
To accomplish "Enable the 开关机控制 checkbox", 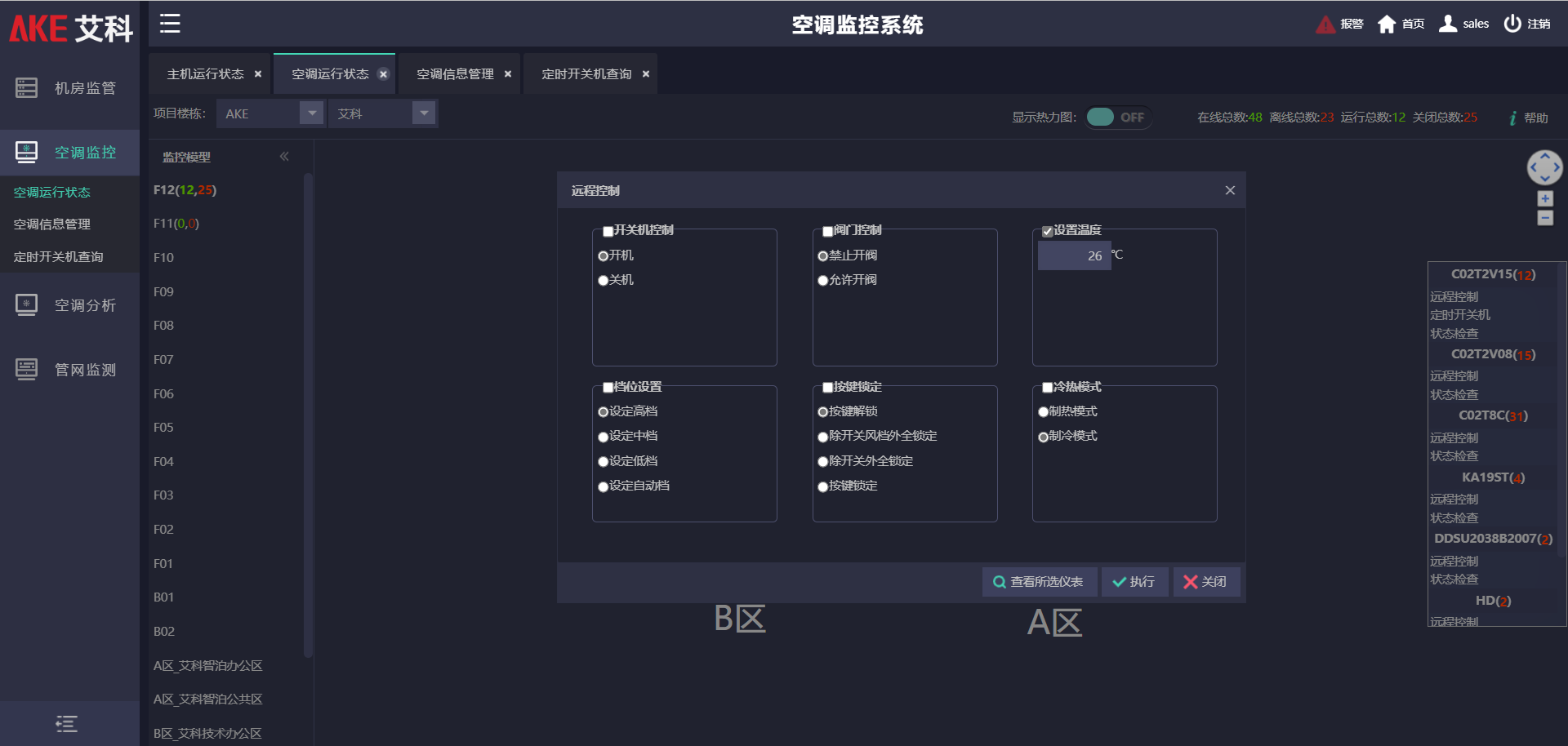I will pos(608,231).
